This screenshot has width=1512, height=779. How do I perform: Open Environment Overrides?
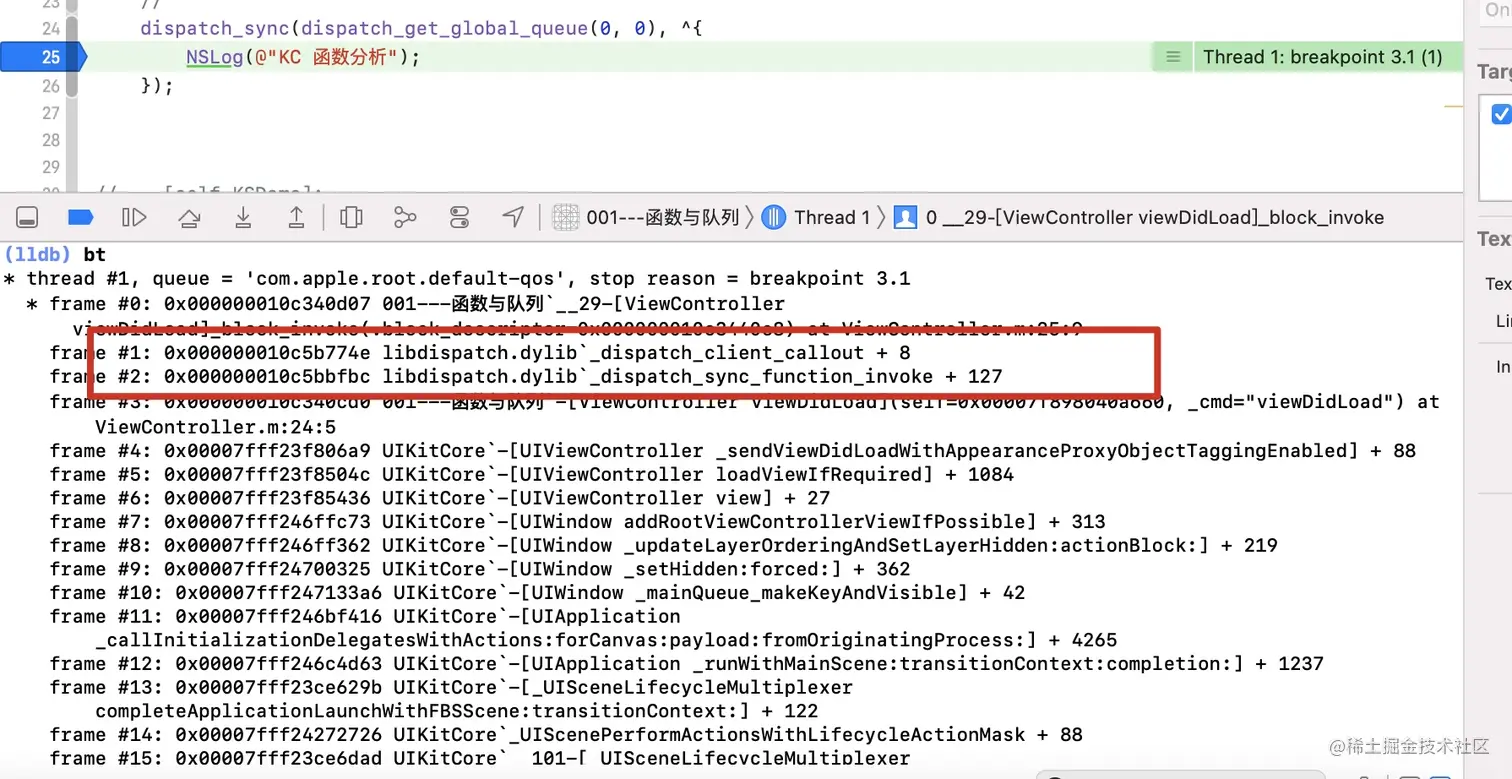pos(459,217)
